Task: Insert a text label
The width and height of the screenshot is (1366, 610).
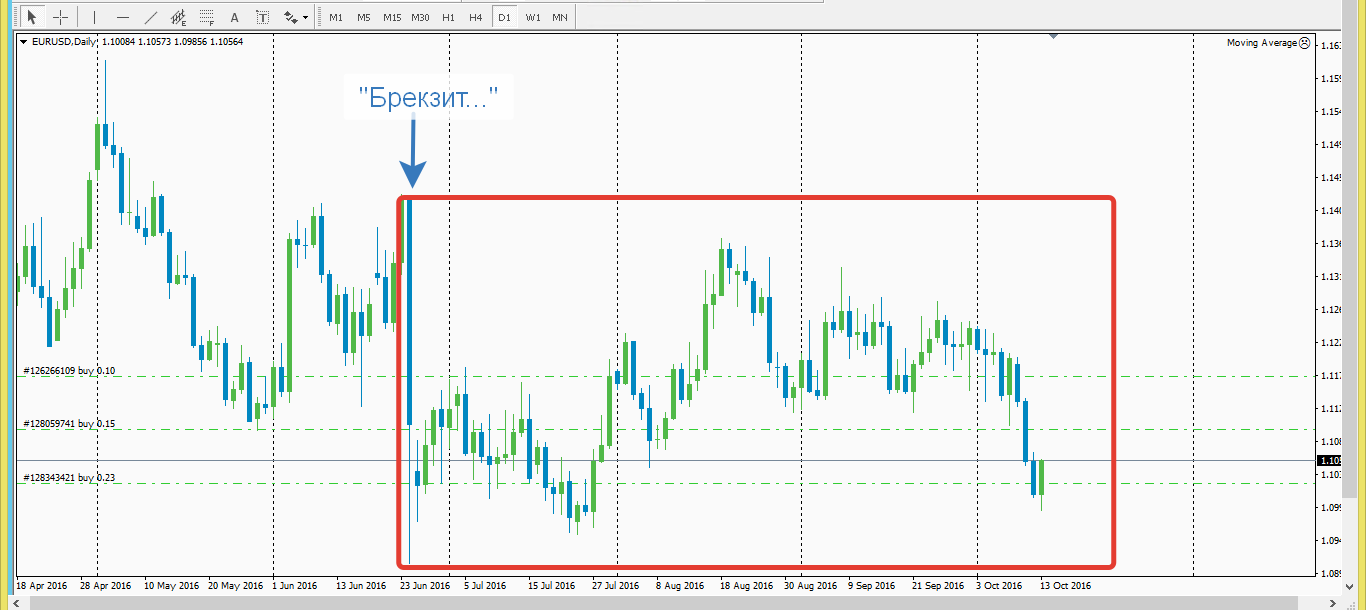Action: click(263, 17)
